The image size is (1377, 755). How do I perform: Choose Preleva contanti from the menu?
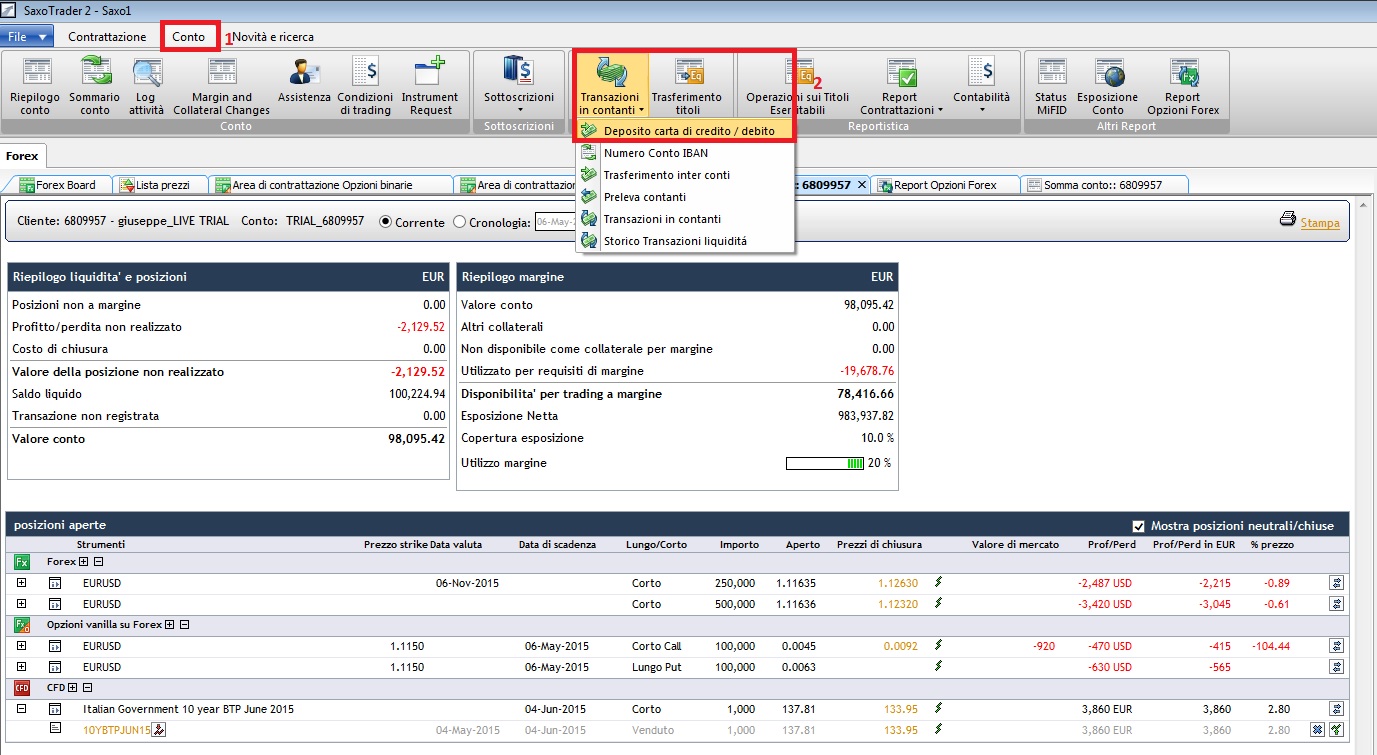[x=686, y=197]
